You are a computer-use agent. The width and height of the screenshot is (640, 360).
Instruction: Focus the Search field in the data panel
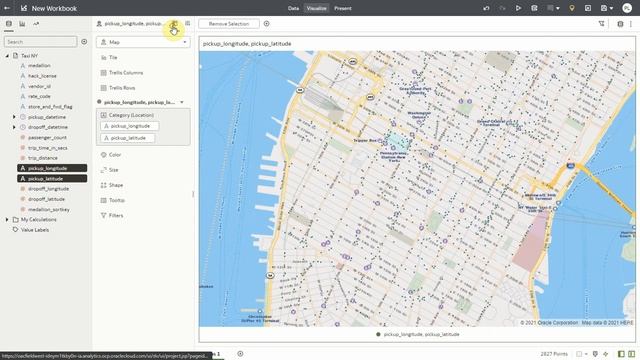pyautogui.click(x=40, y=42)
